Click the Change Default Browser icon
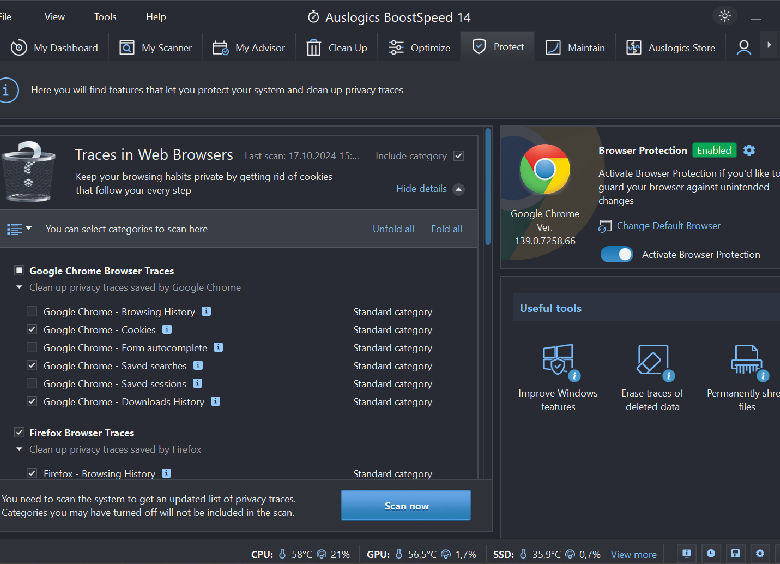The height and width of the screenshot is (564, 780). [605, 226]
